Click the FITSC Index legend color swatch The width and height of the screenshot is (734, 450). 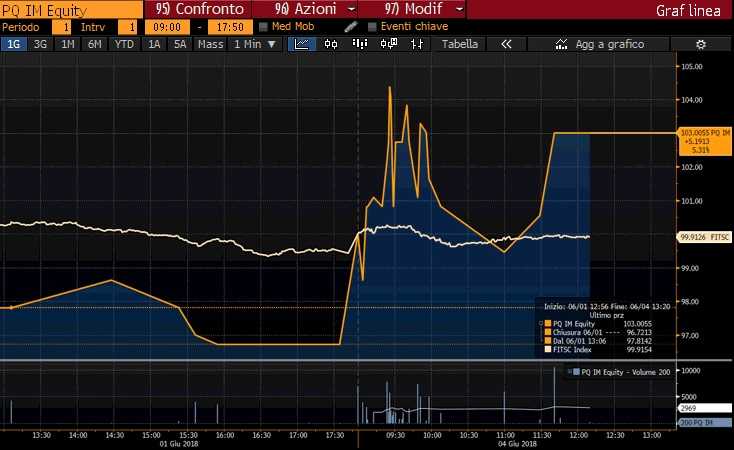click(546, 351)
